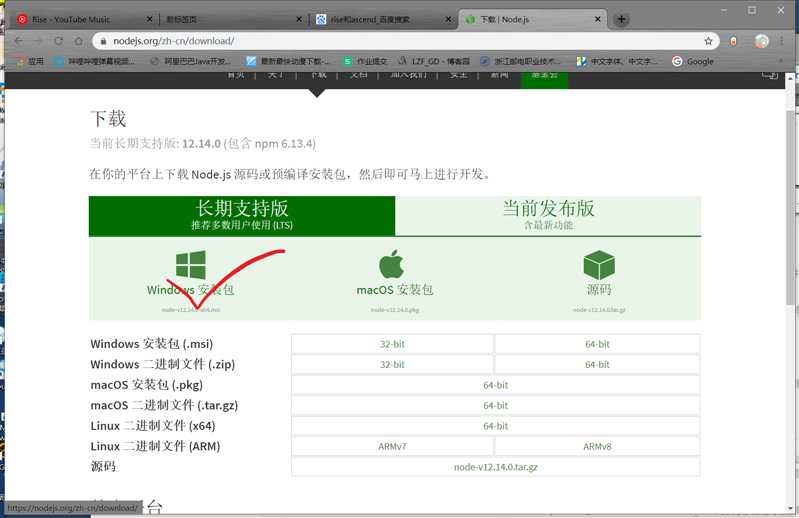Download the ARMv8 Linux binary

[x=597, y=446]
